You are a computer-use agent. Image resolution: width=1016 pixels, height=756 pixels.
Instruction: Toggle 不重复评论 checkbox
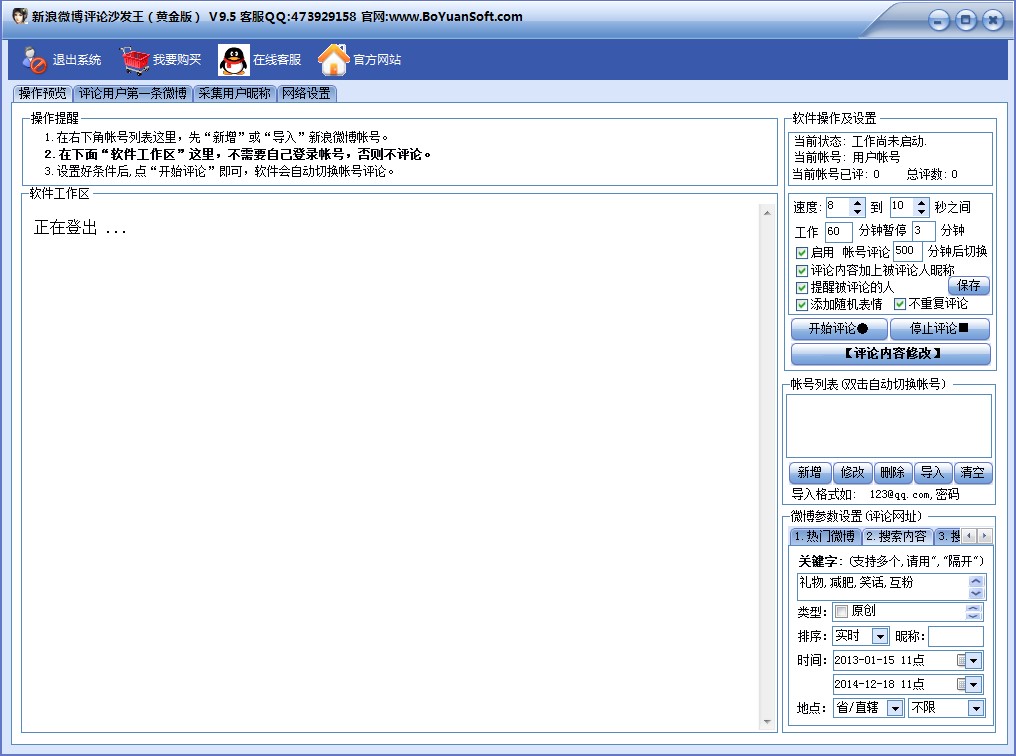point(899,304)
